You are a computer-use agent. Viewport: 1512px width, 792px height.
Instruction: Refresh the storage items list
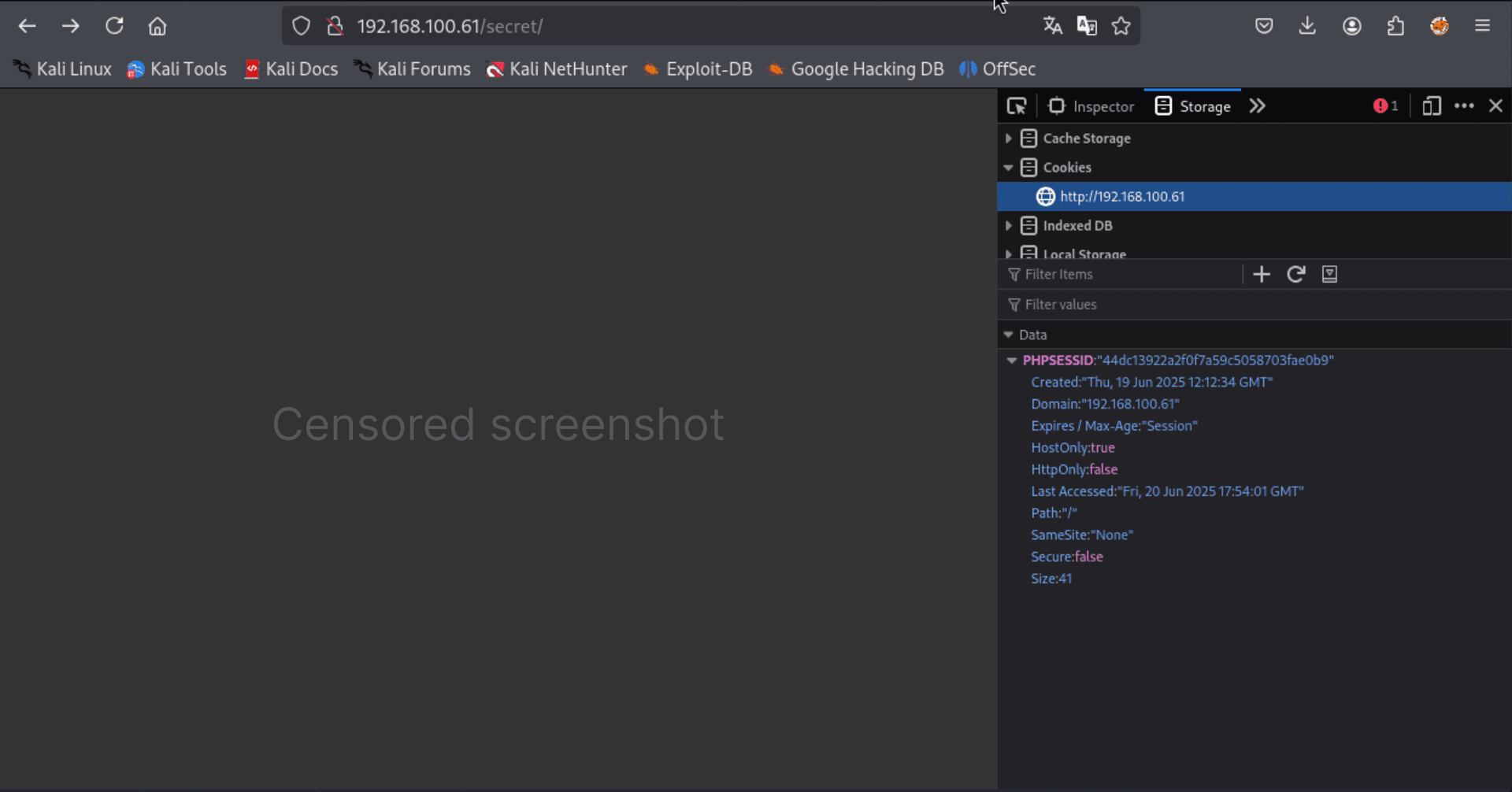tap(1295, 274)
